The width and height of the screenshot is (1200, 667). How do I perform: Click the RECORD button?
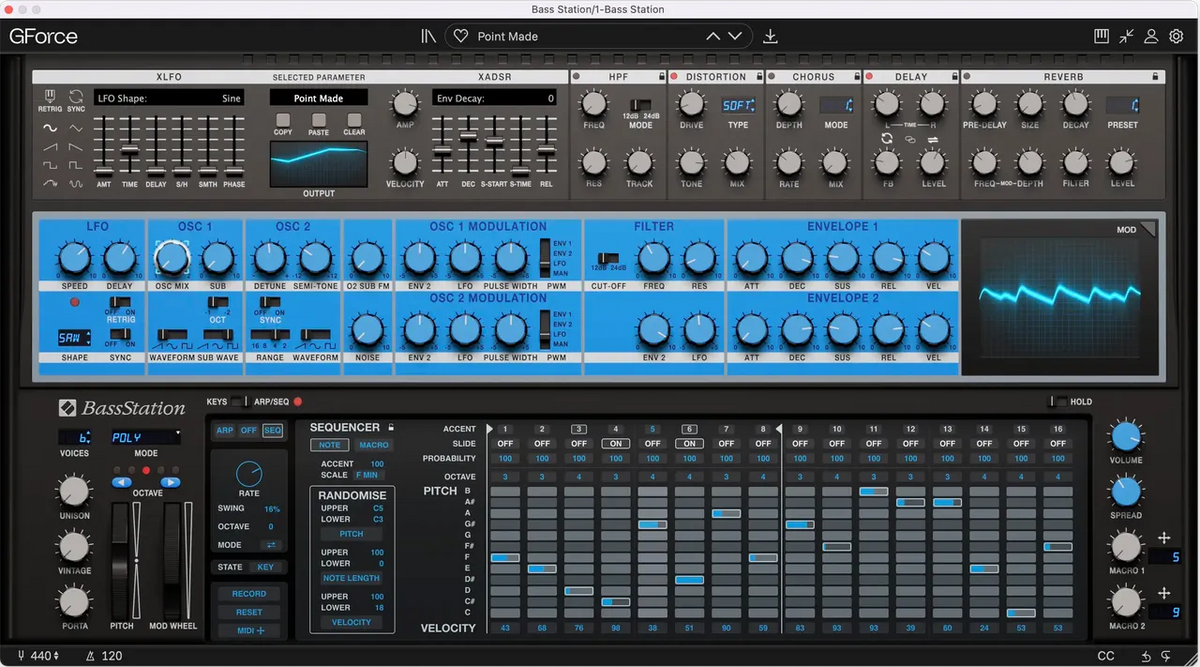click(249, 594)
